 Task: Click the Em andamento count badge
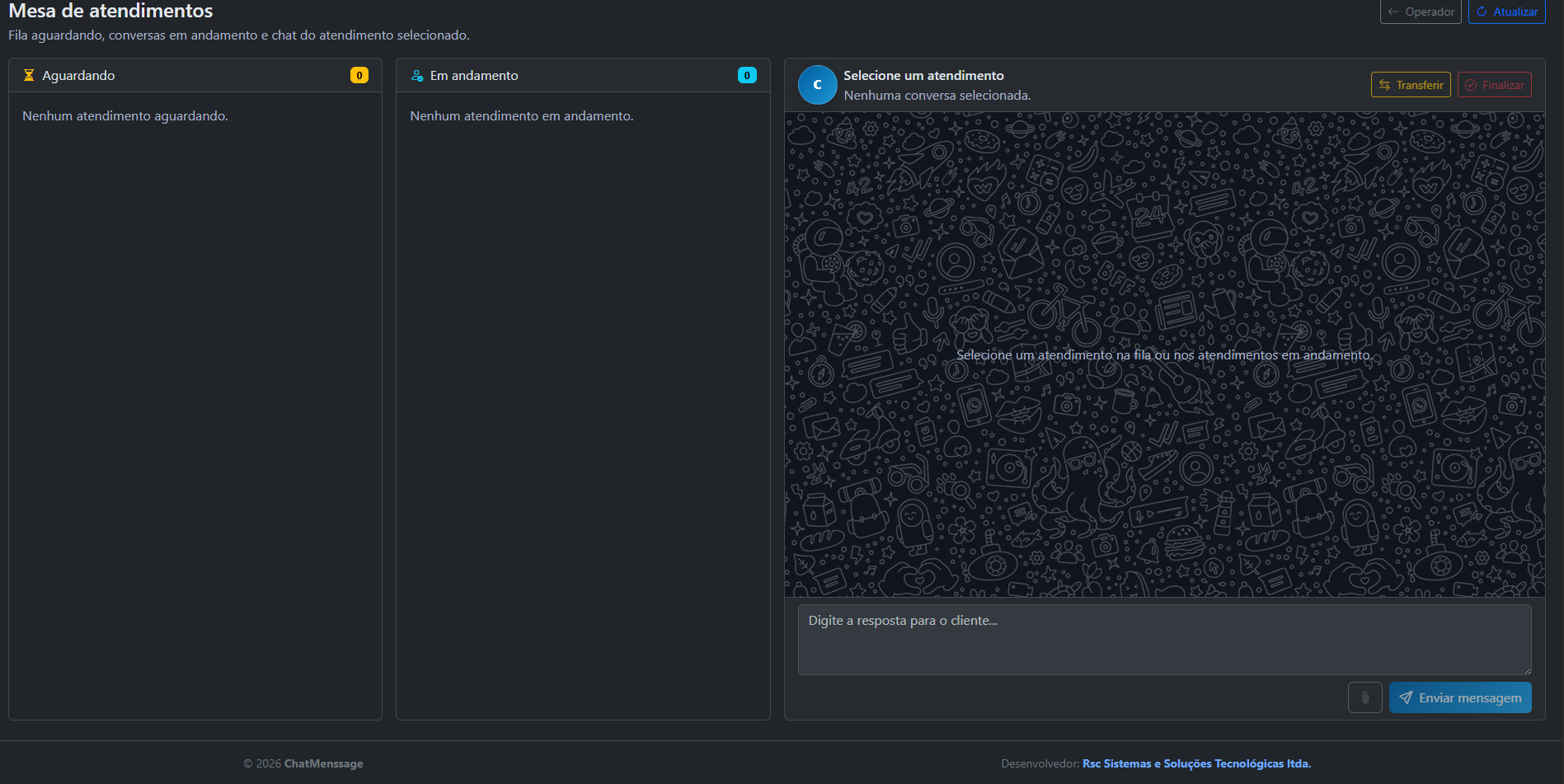(747, 75)
